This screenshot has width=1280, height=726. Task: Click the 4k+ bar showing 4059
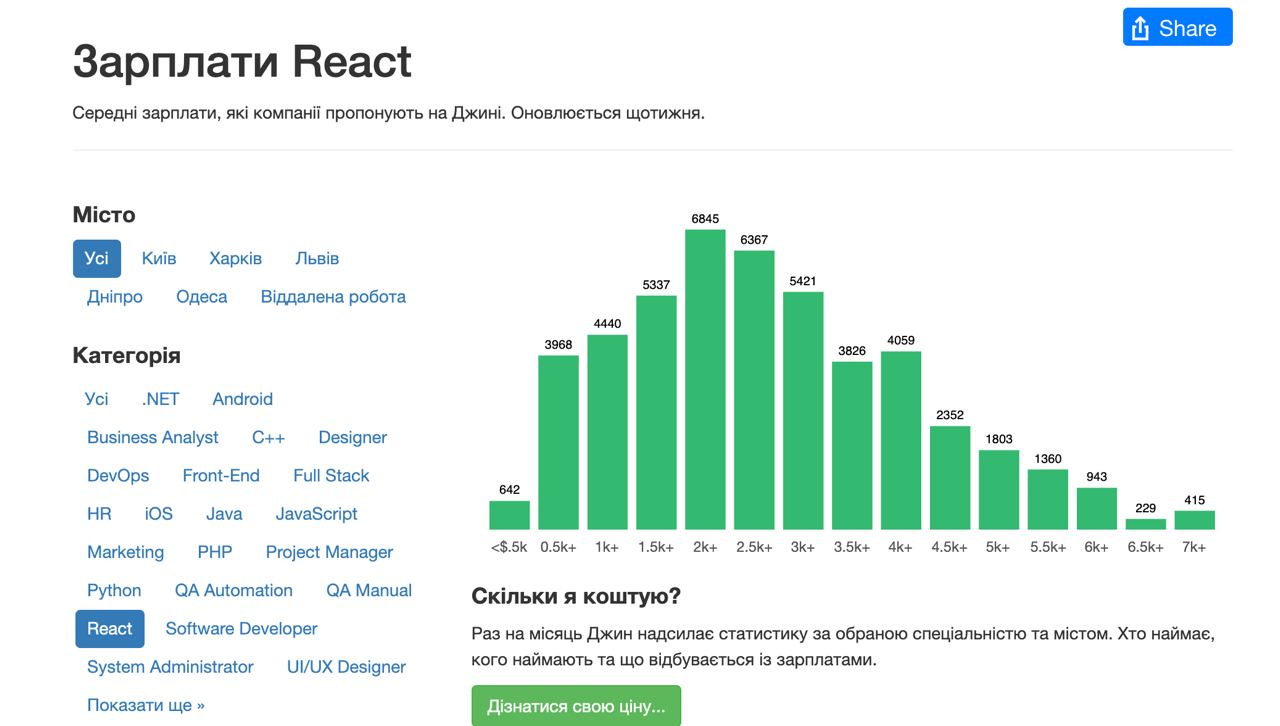click(x=901, y=440)
